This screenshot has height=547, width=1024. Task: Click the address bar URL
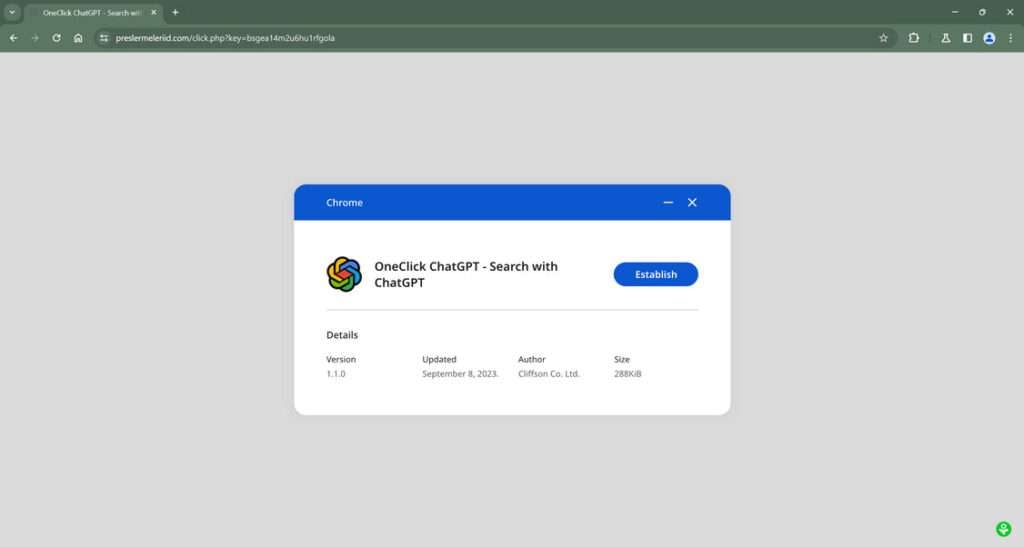(x=225, y=38)
